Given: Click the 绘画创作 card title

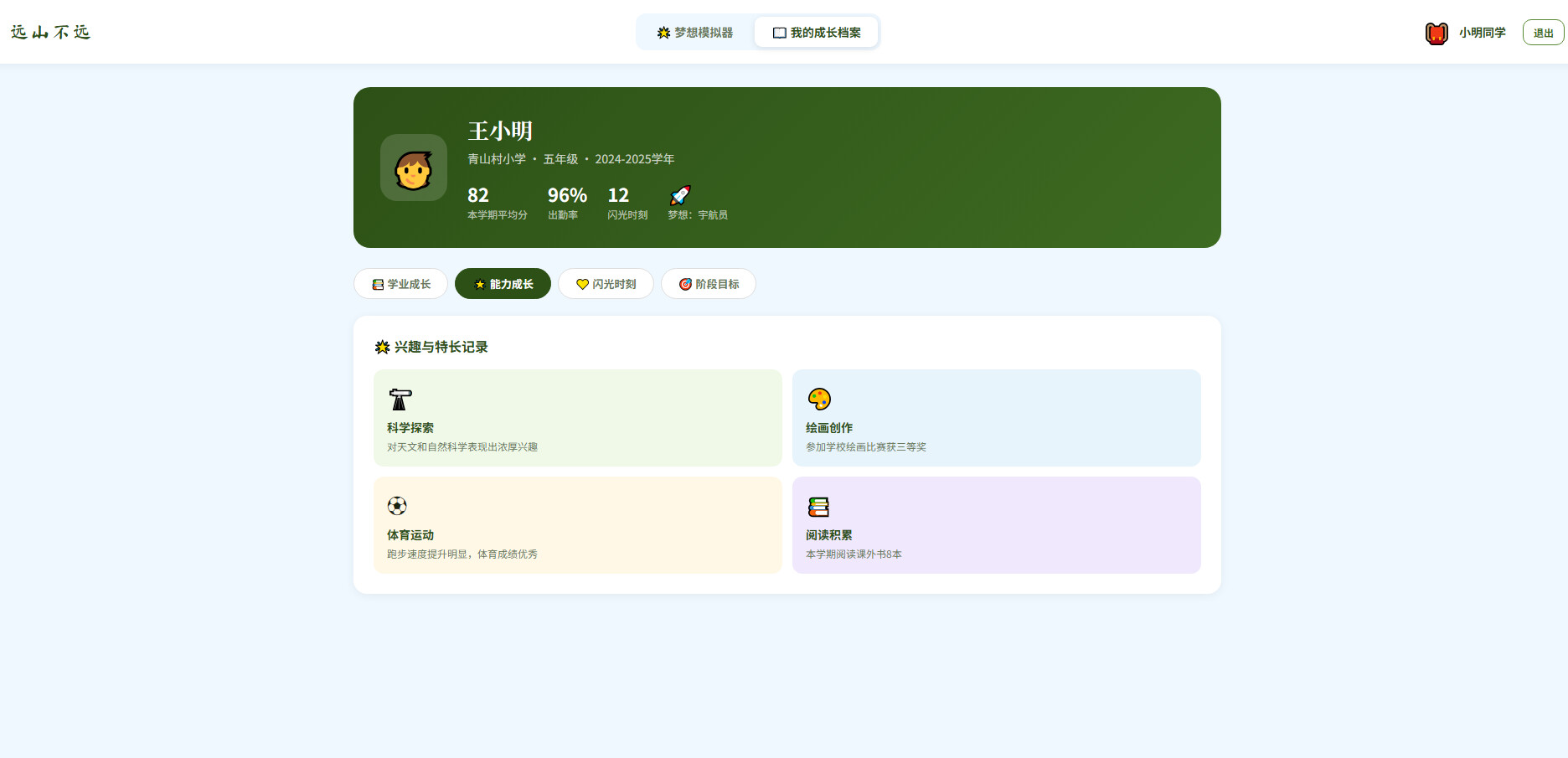Looking at the screenshot, I should pyautogui.click(x=829, y=428).
